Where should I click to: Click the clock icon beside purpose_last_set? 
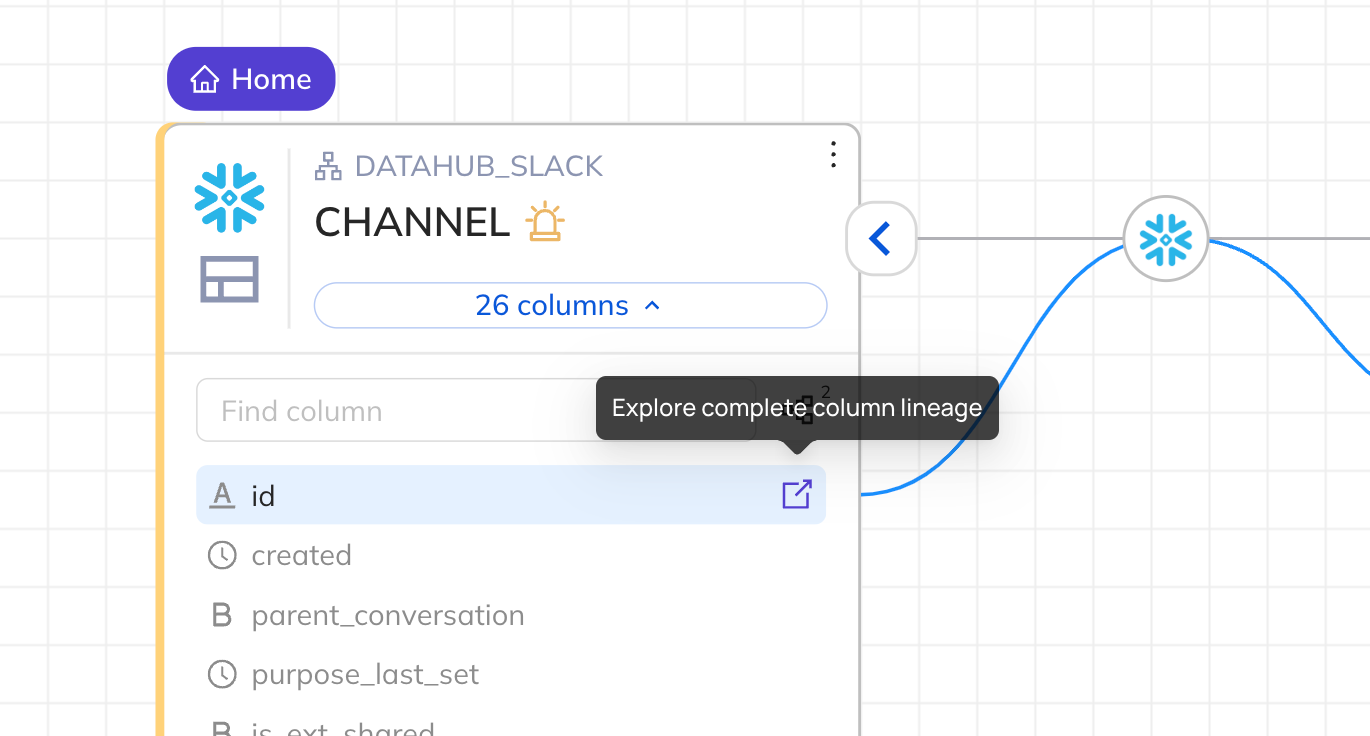click(222, 675)
